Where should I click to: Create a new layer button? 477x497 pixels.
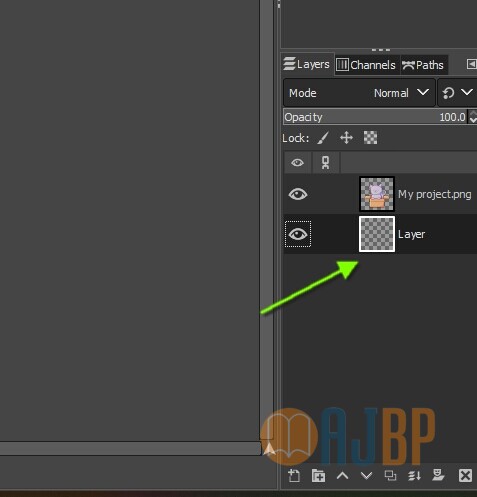point(294,476)
